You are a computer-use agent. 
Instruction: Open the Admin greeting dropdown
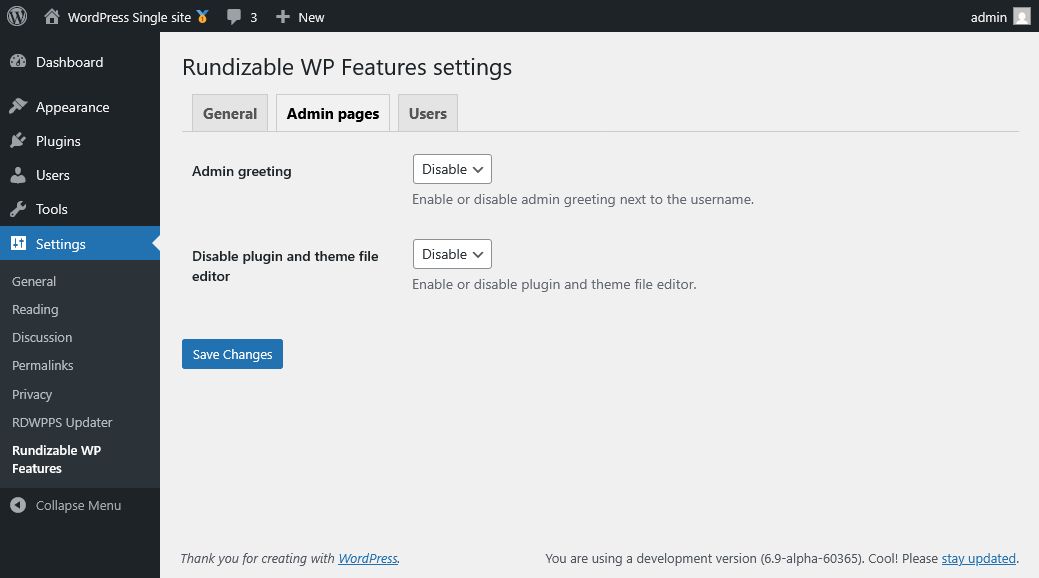pyautogui.click(x=451, y=169)
